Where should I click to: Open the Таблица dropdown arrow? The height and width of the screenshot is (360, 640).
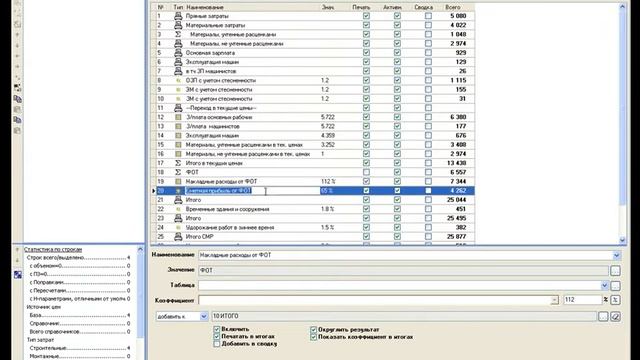(x=604, y=286)
